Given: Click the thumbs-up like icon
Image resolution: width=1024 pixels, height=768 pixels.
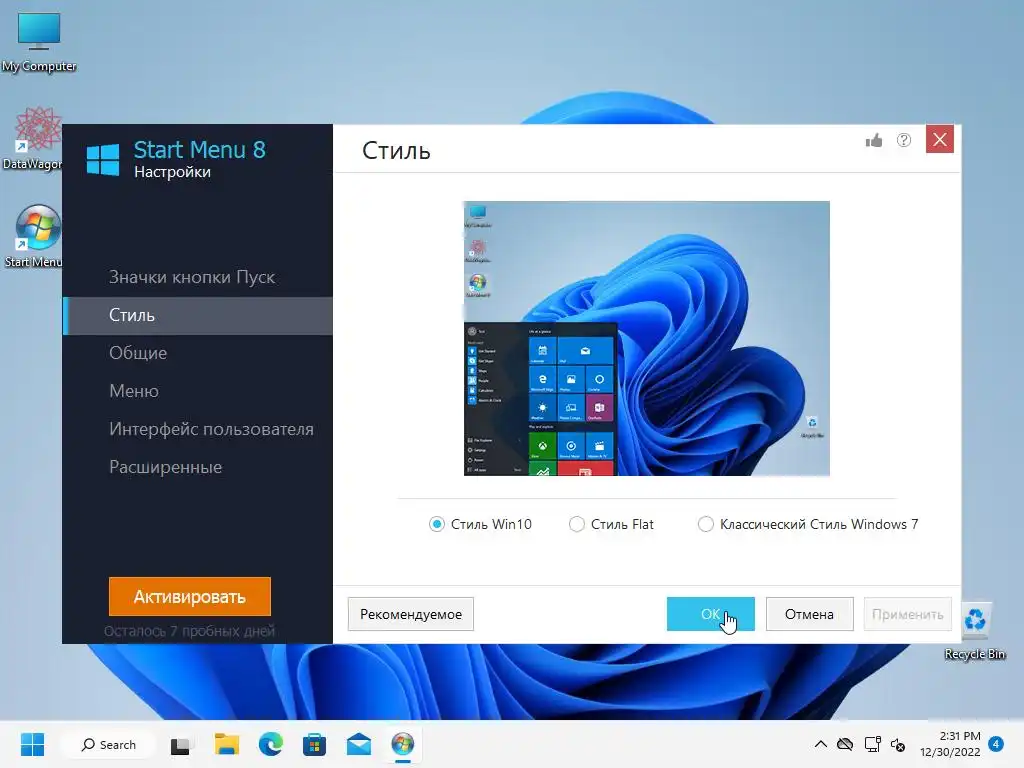Looking at the screenshot, I should click(874, 140).
